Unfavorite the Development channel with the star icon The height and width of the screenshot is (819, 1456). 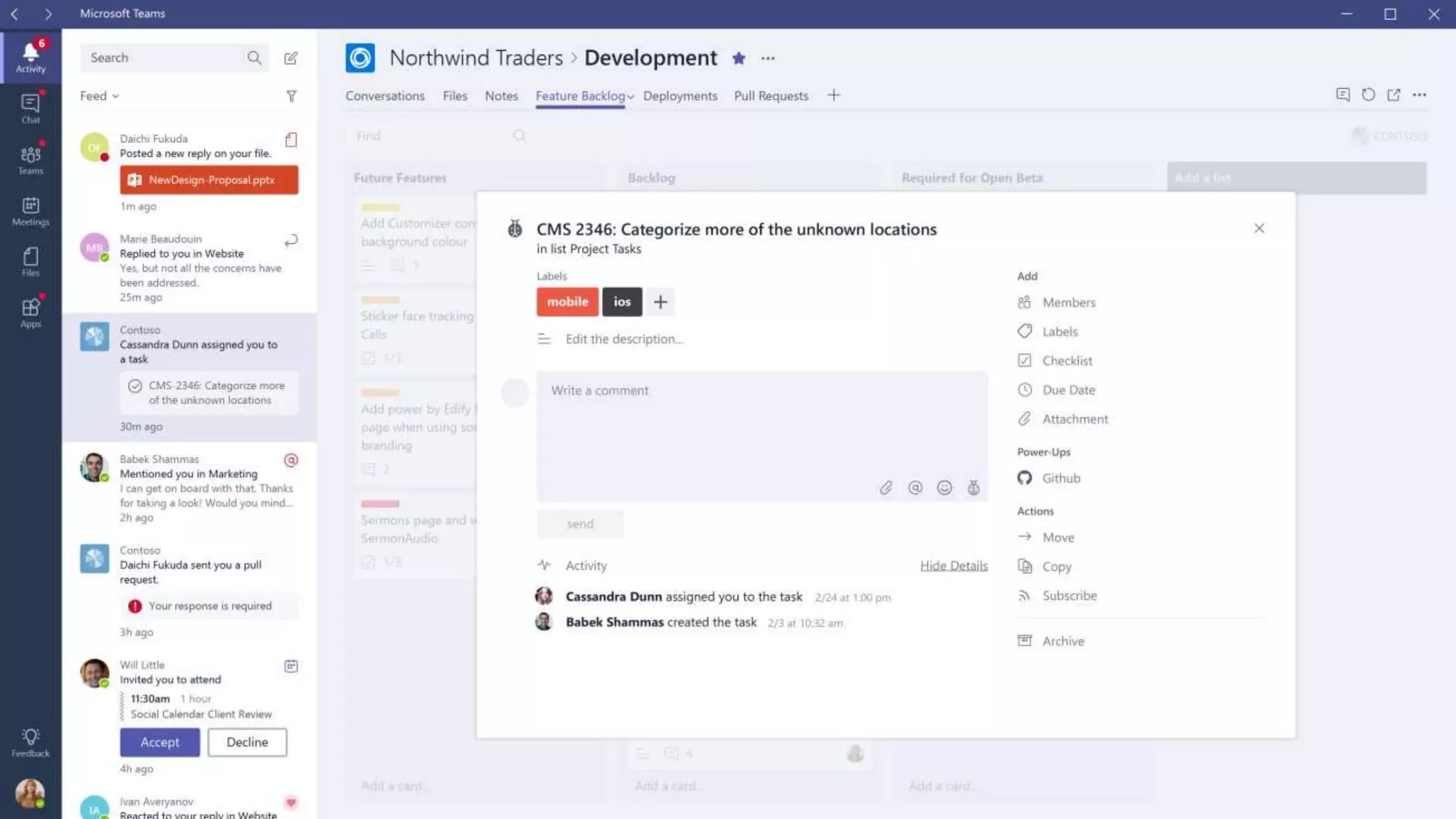tap(739, 58)
